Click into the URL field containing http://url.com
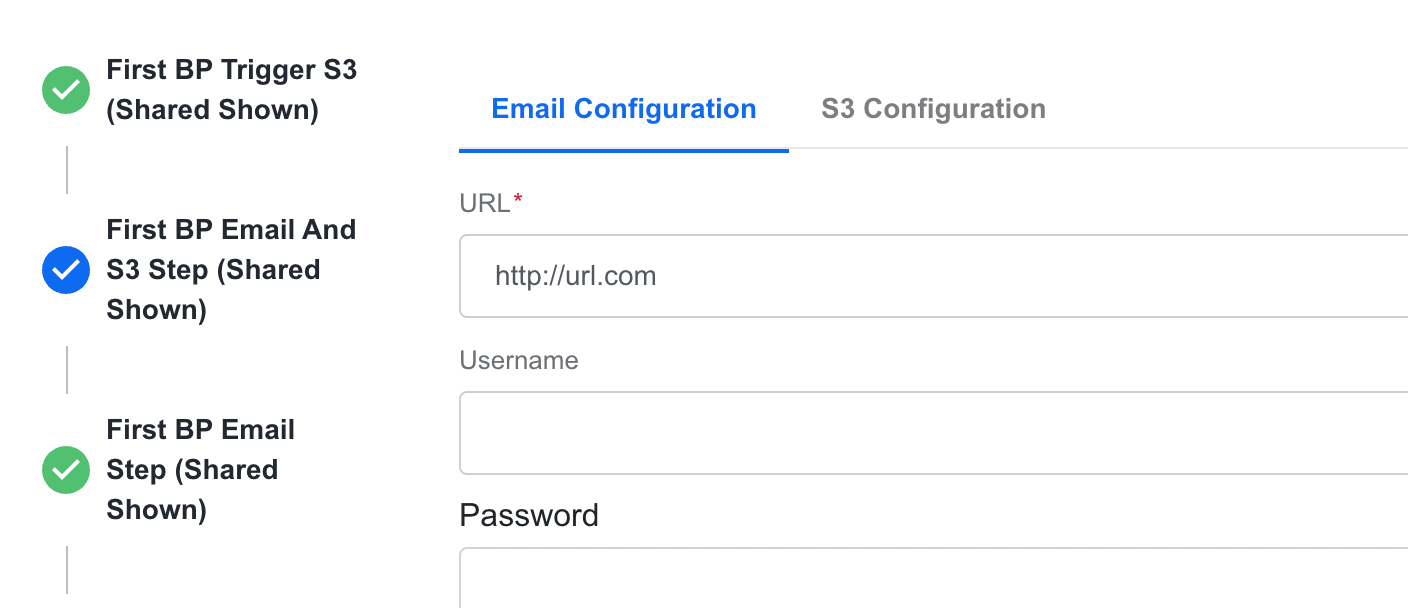 pyautogui.click(x=934, y=276)
